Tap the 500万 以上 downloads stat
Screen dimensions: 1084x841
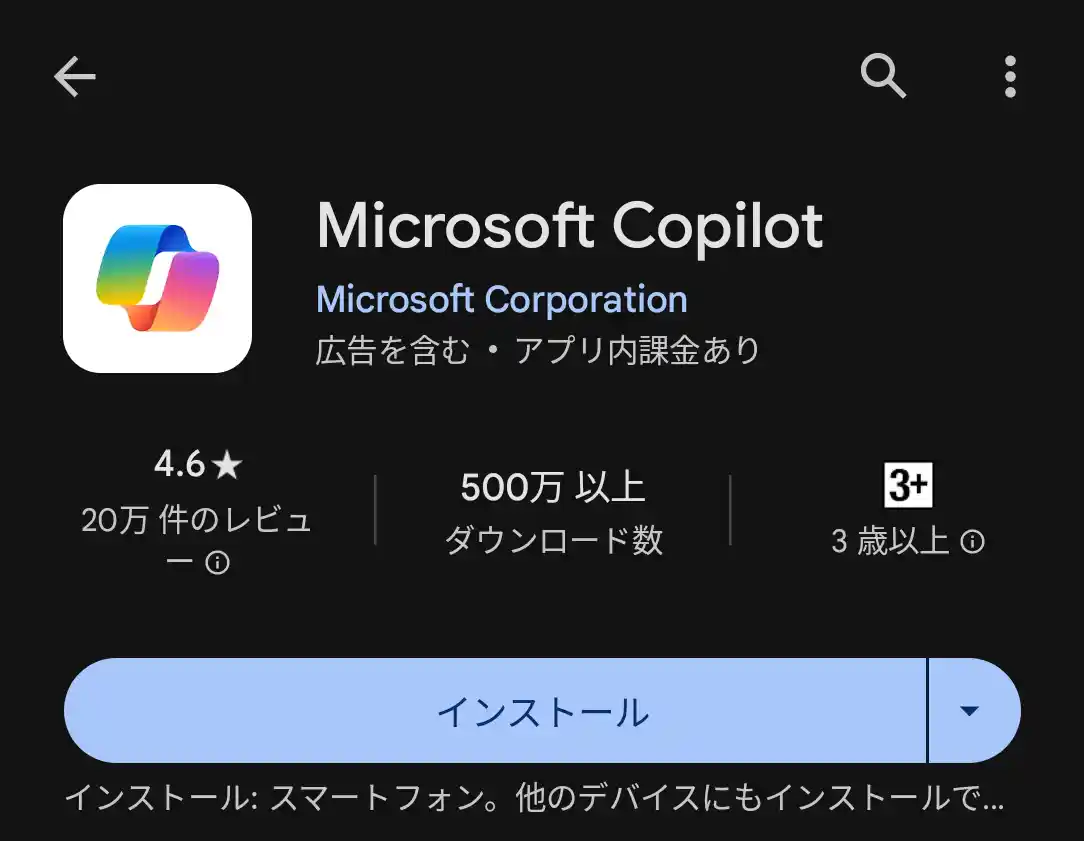coord(552,488)
